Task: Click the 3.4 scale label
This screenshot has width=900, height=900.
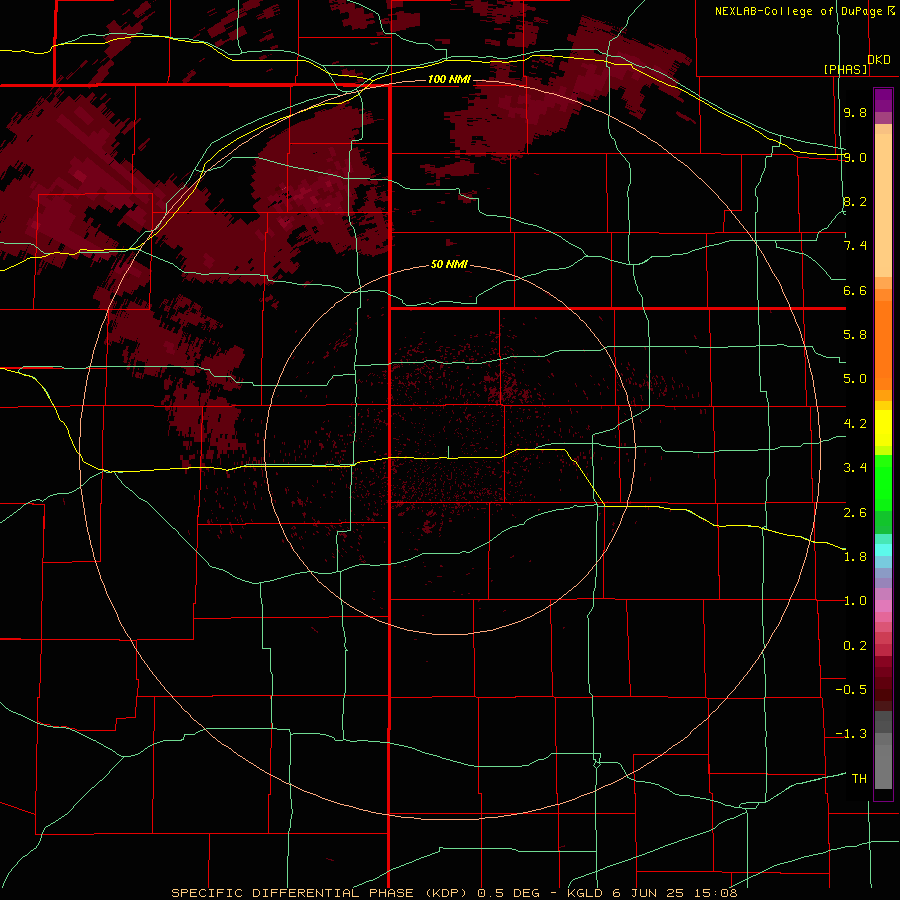Action: [855, 468]
